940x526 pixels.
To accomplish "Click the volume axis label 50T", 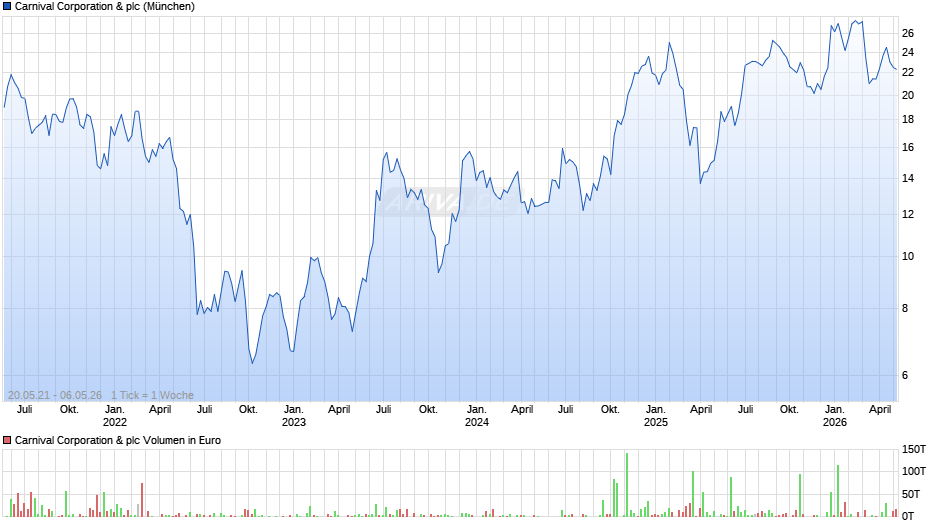I will tap(911, 494).
